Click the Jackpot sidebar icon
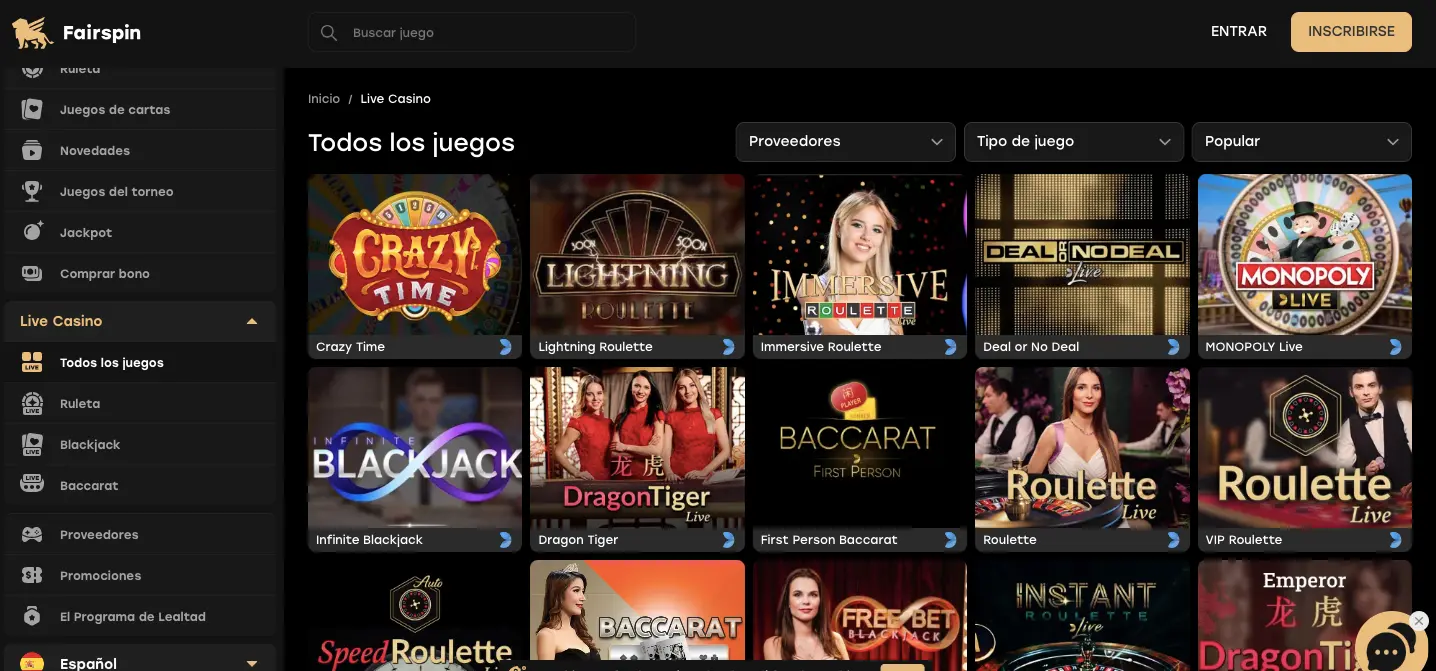 [x=32, y=233]
